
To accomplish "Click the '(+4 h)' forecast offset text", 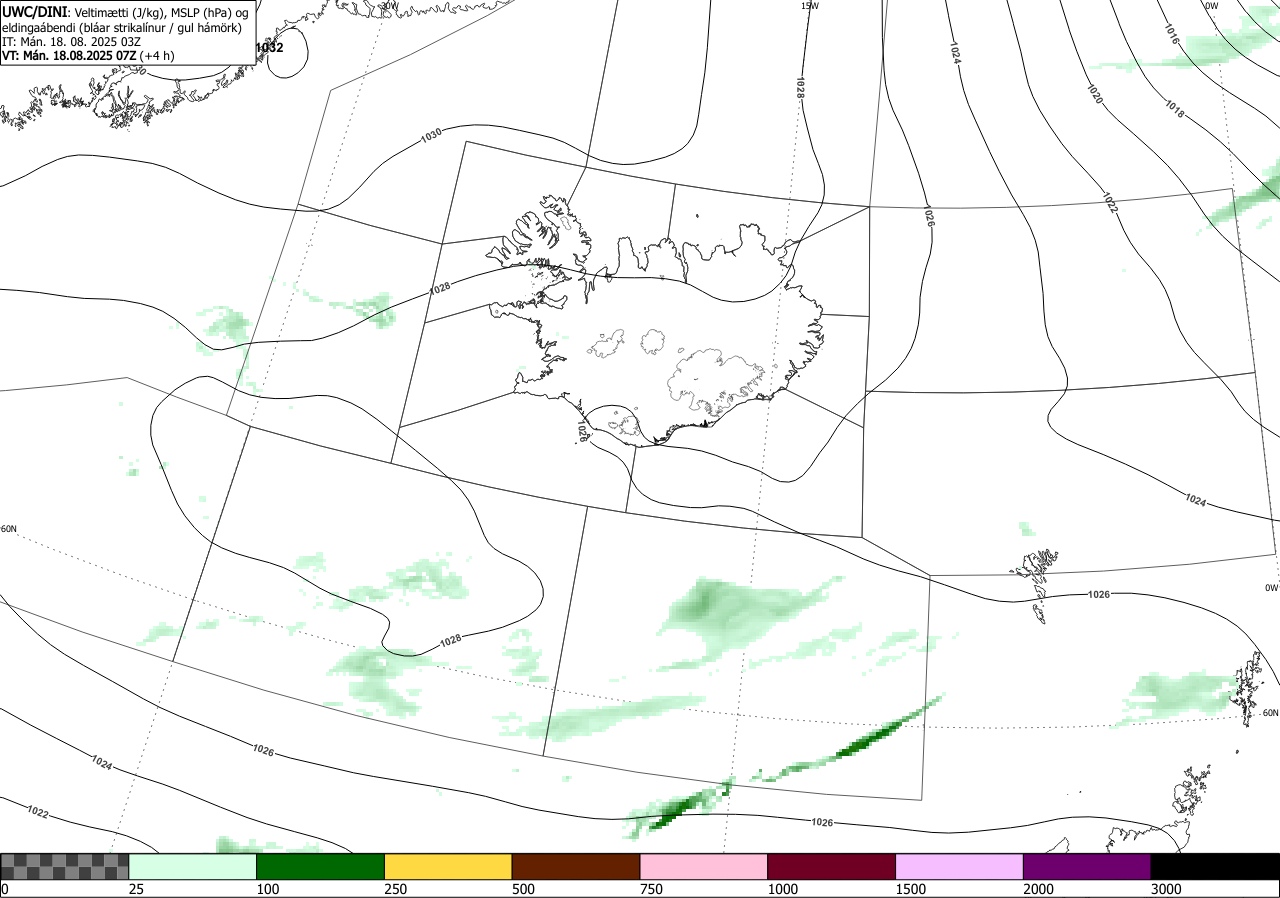I will (157, 56).
